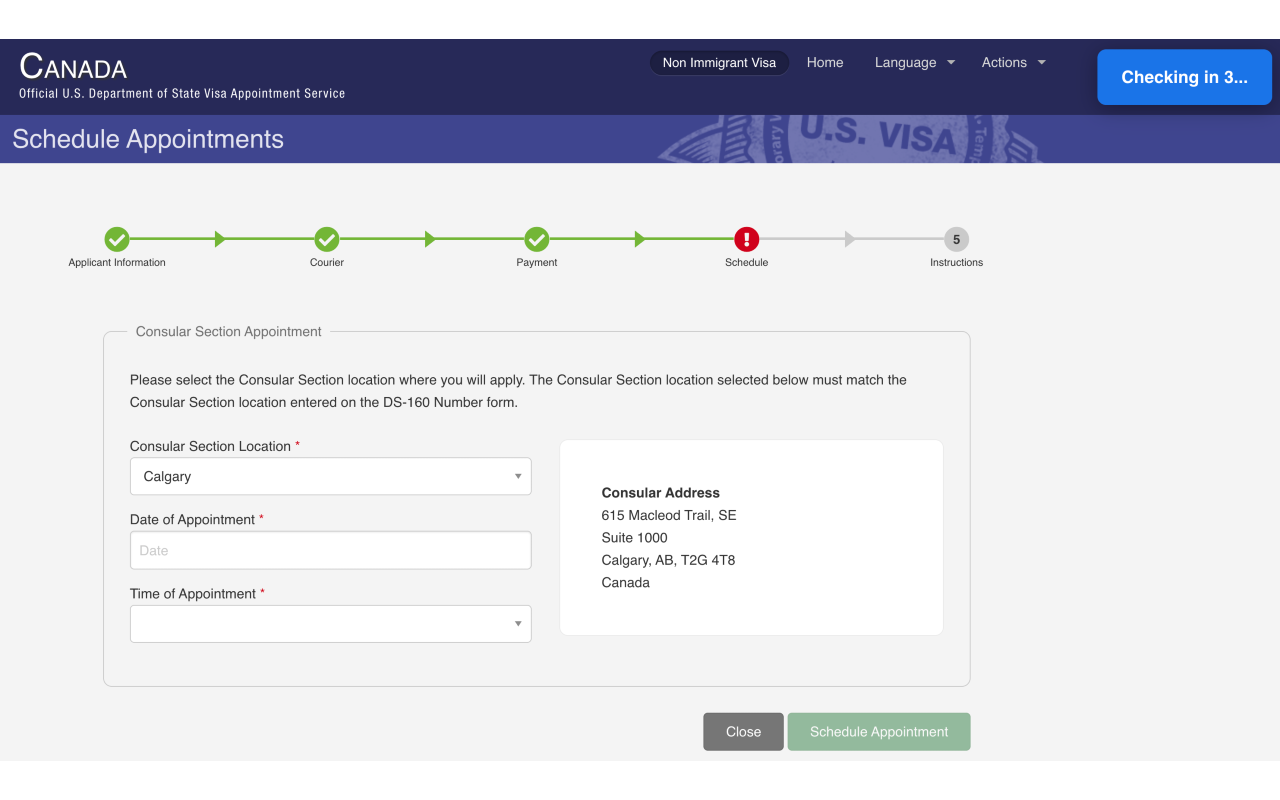The image size is (1280, 800).
Task: Click the Courier step label
Action: [x=327, y=263]
